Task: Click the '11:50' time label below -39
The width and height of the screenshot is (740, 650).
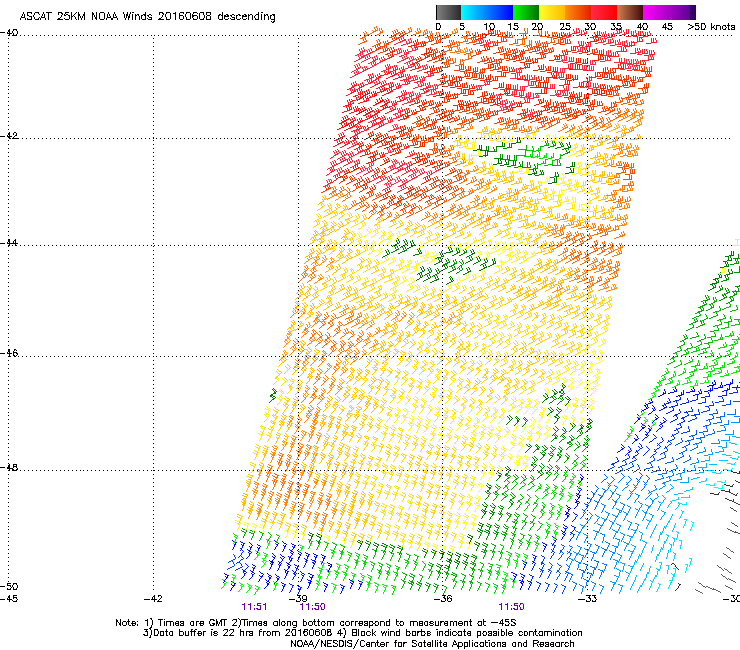Action: [312, 607]
